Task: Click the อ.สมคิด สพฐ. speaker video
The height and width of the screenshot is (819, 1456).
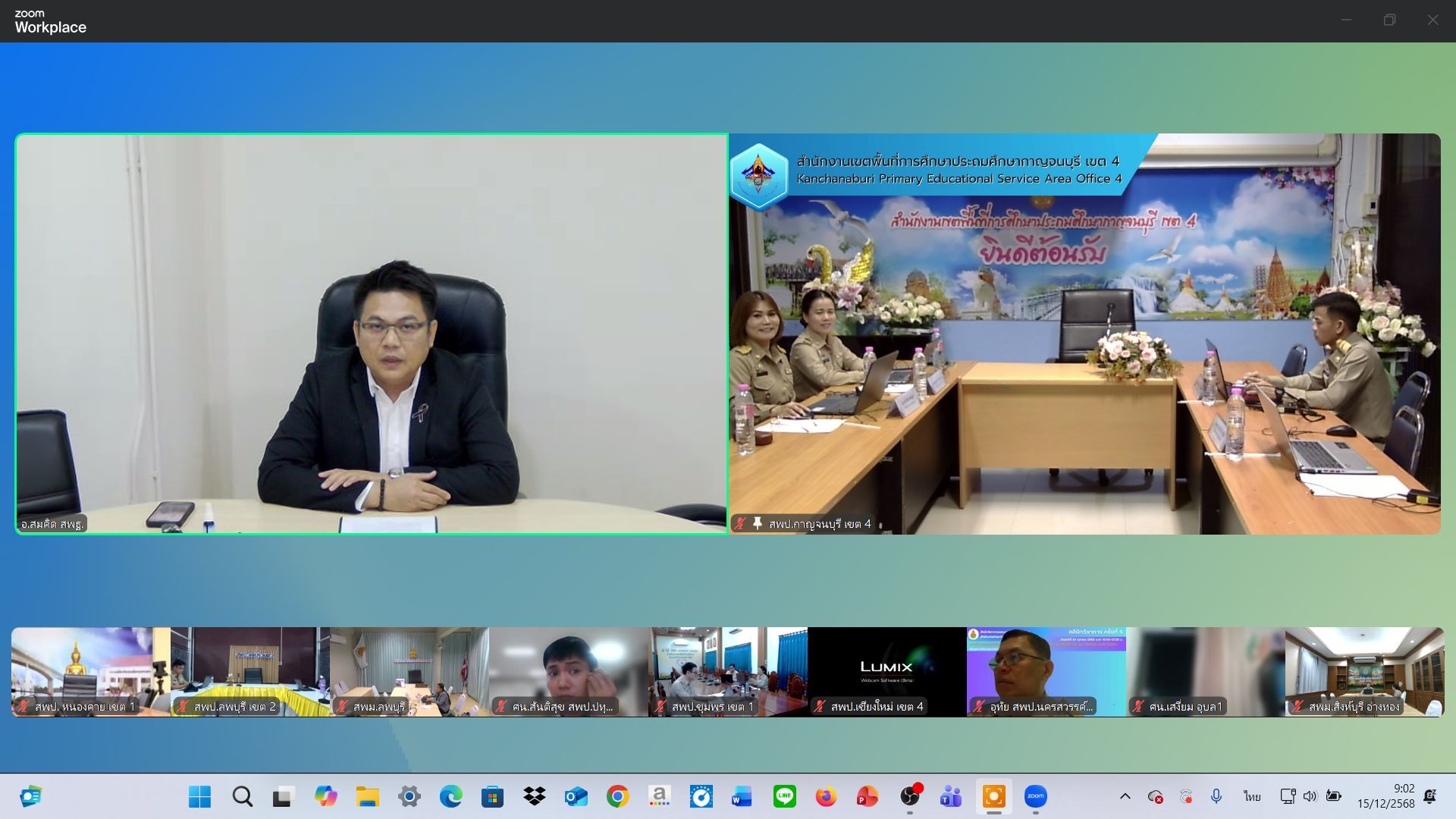Action: (x=372, y=334)
